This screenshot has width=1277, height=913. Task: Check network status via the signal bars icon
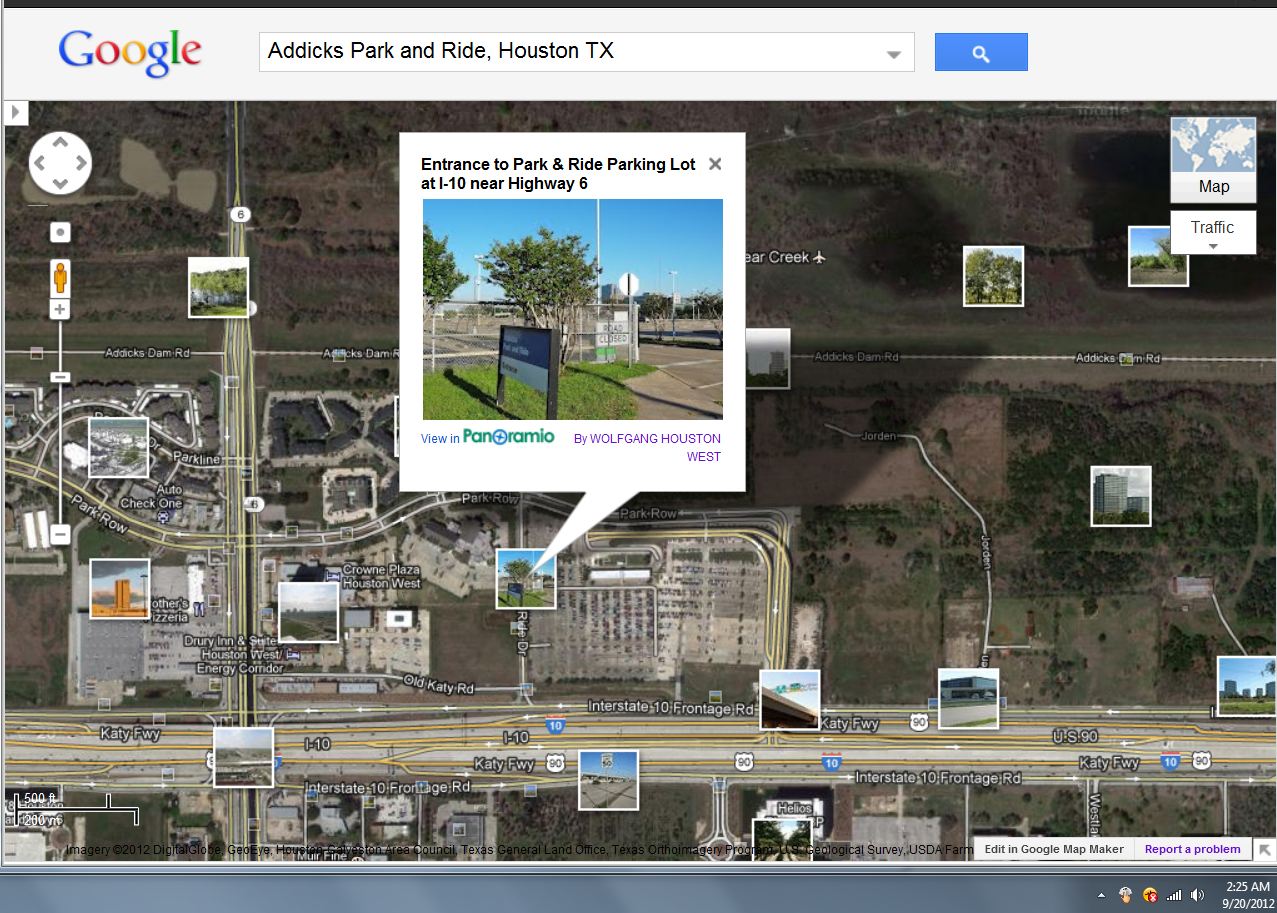(1176, 893)
